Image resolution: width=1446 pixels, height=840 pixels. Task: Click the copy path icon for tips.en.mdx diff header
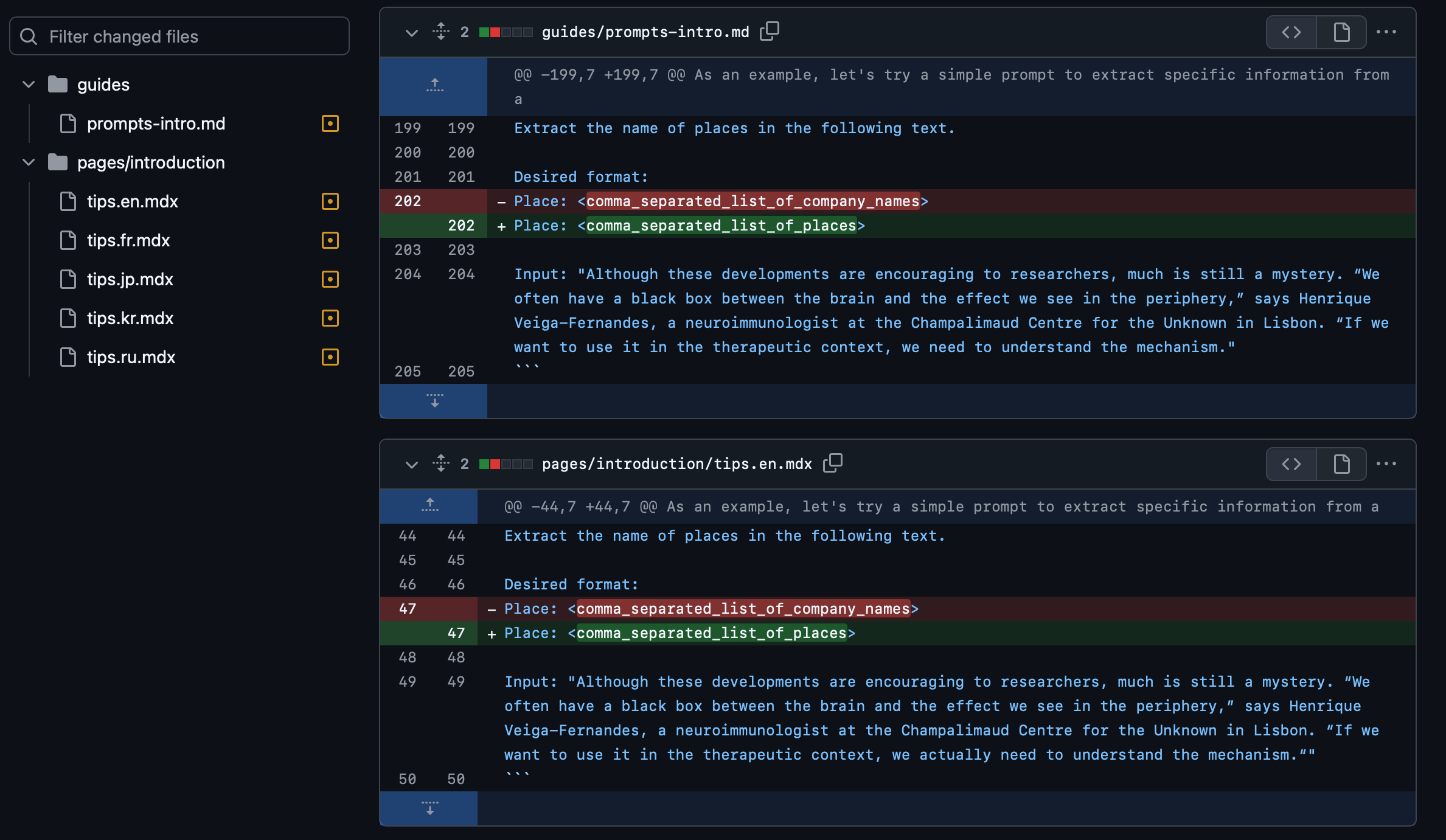pyautogui.click(x=832, y=463)
